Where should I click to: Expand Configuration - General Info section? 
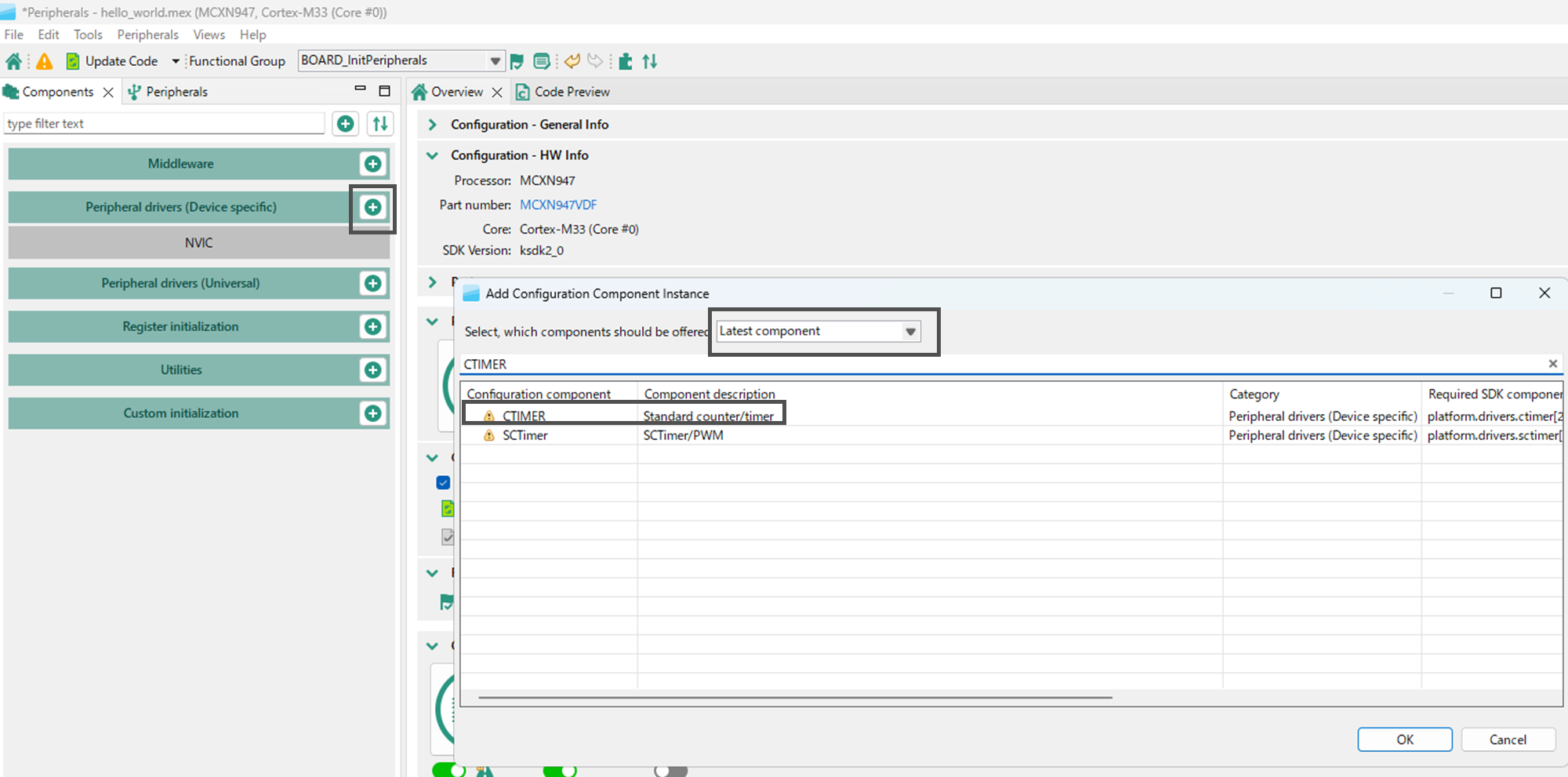432,125
